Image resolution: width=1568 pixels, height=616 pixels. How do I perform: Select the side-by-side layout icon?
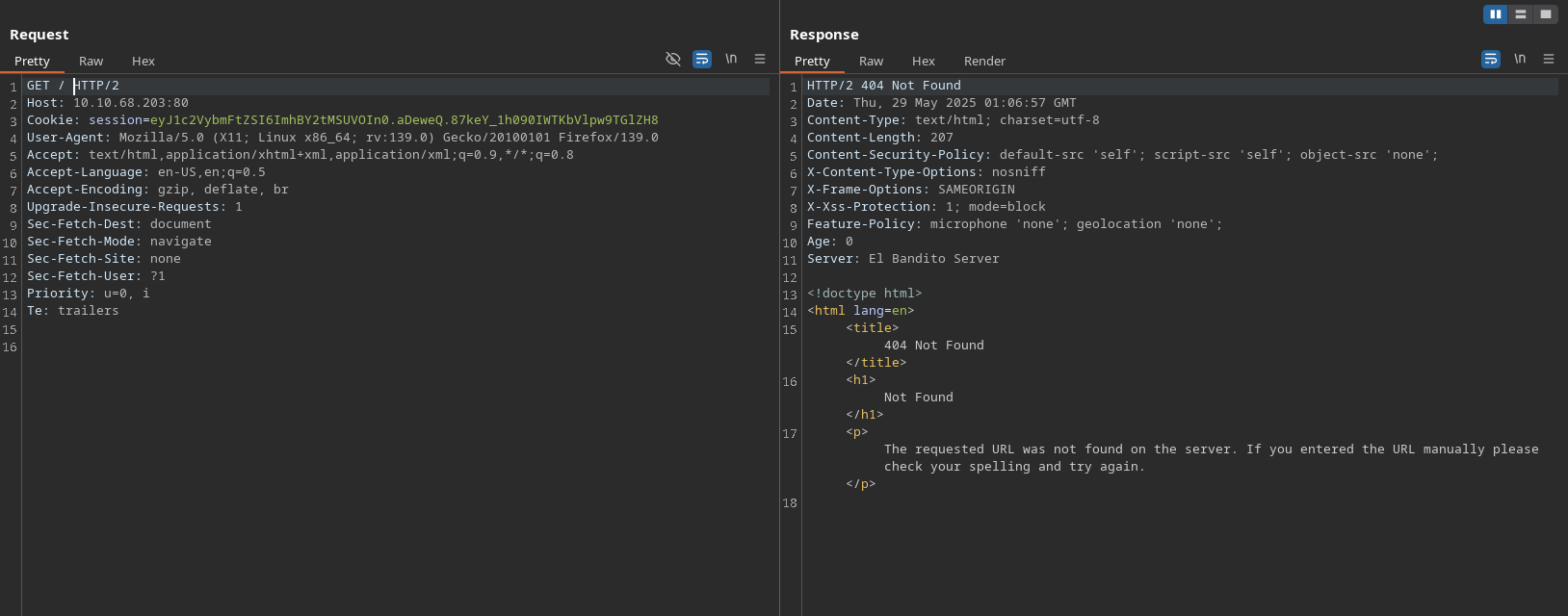tap(1496, 14)
